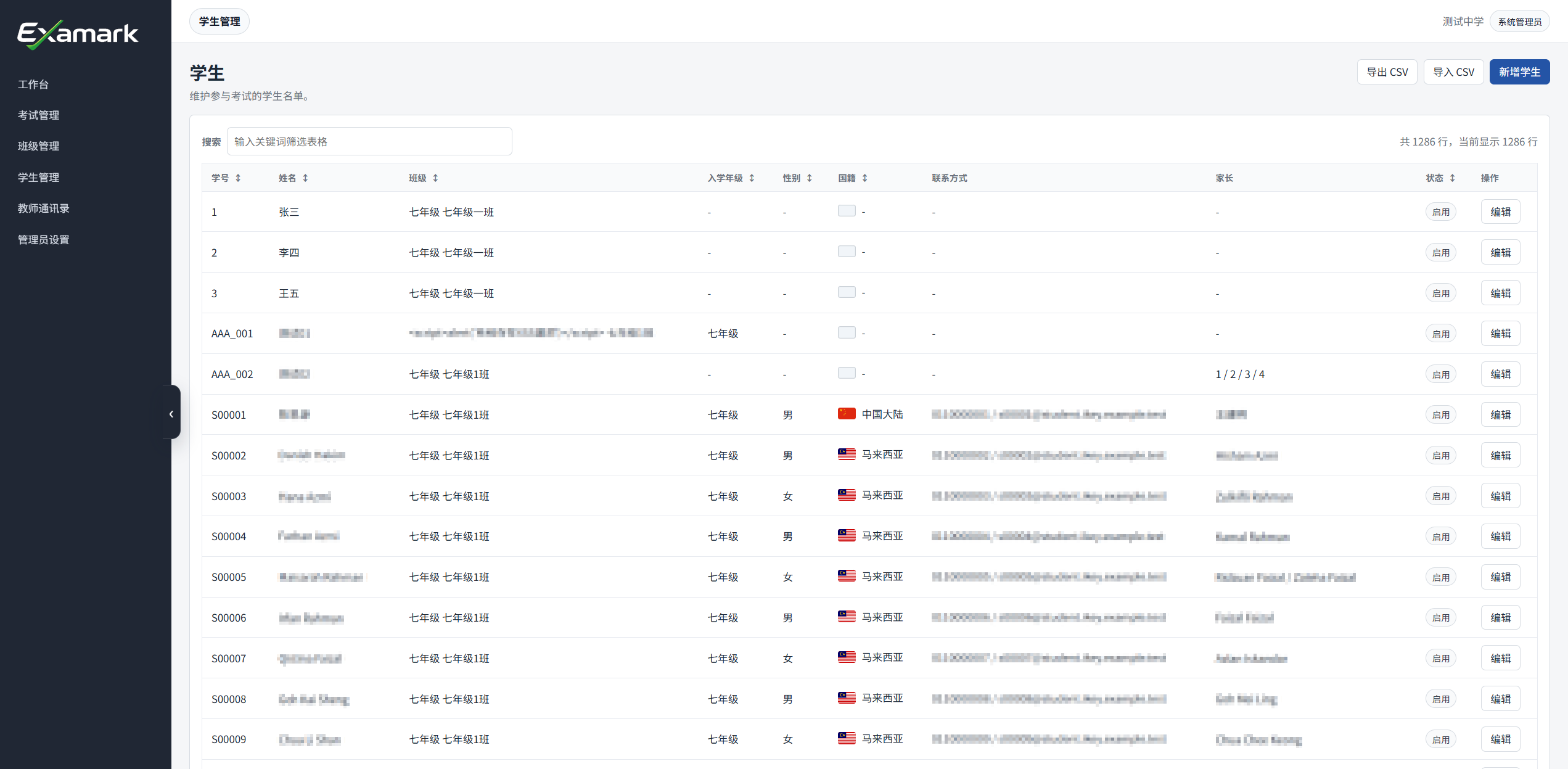Select 学生管理 in the sidebar
1568x769 pixels.
point(38,178)
